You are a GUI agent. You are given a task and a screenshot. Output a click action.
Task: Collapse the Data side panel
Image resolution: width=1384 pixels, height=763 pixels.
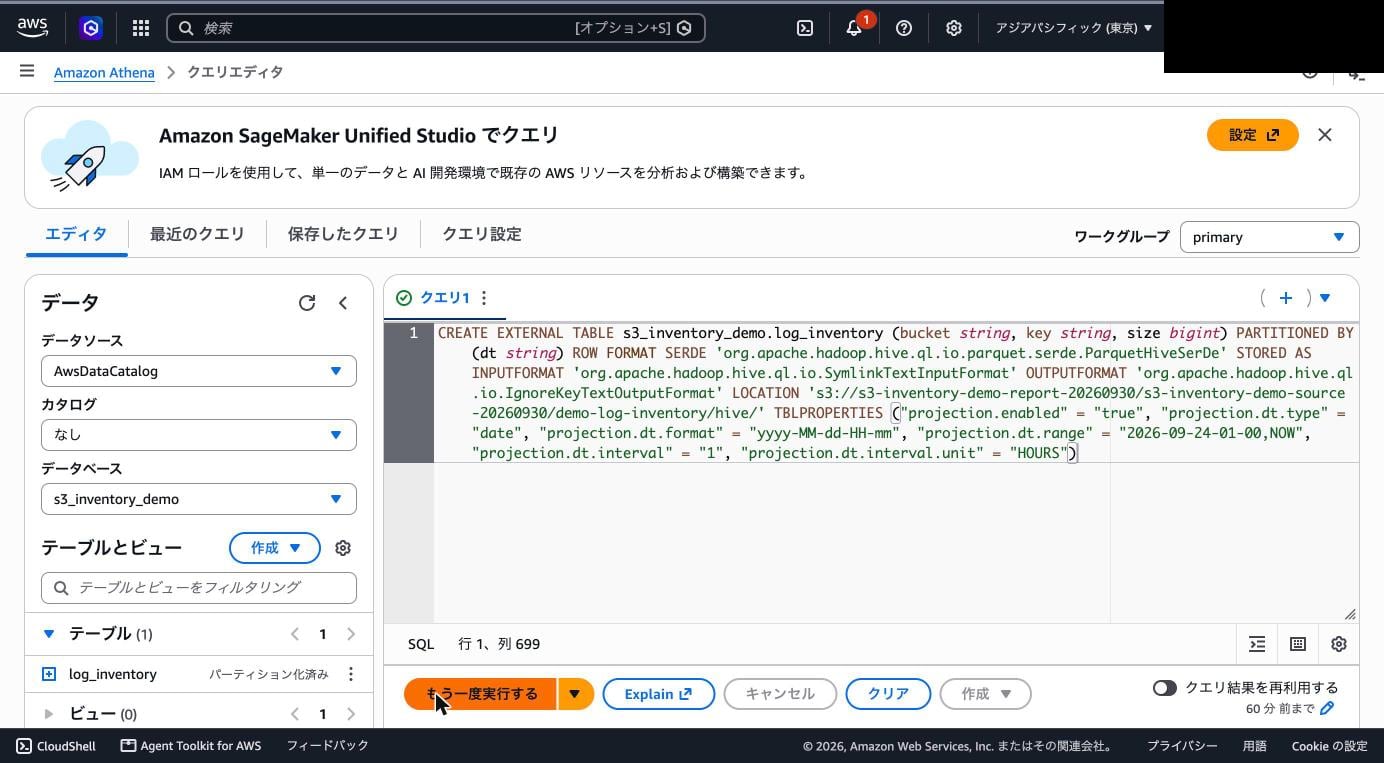pos(343,303)
